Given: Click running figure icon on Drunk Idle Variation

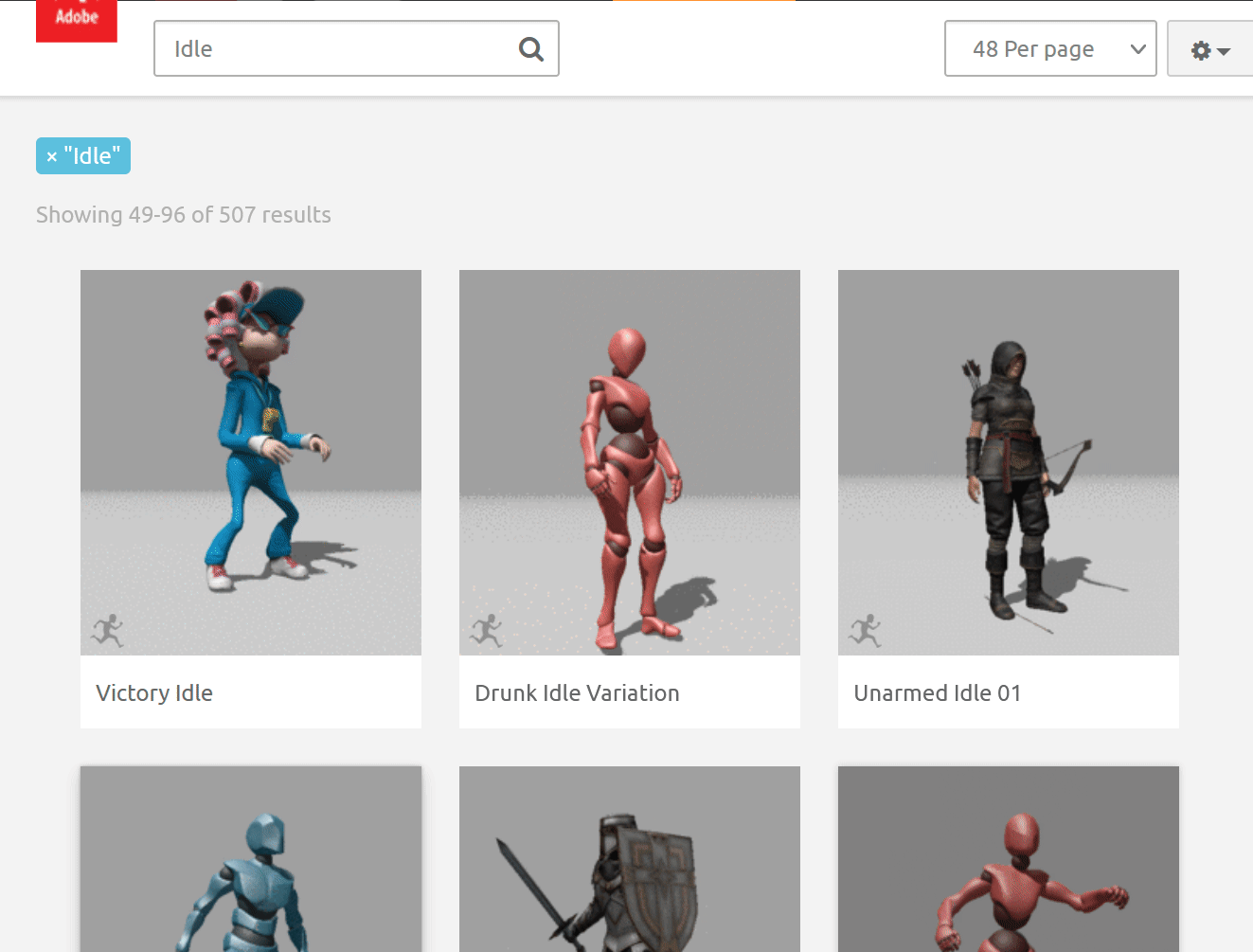Looking at the screenshot, I should pos(486,630).
